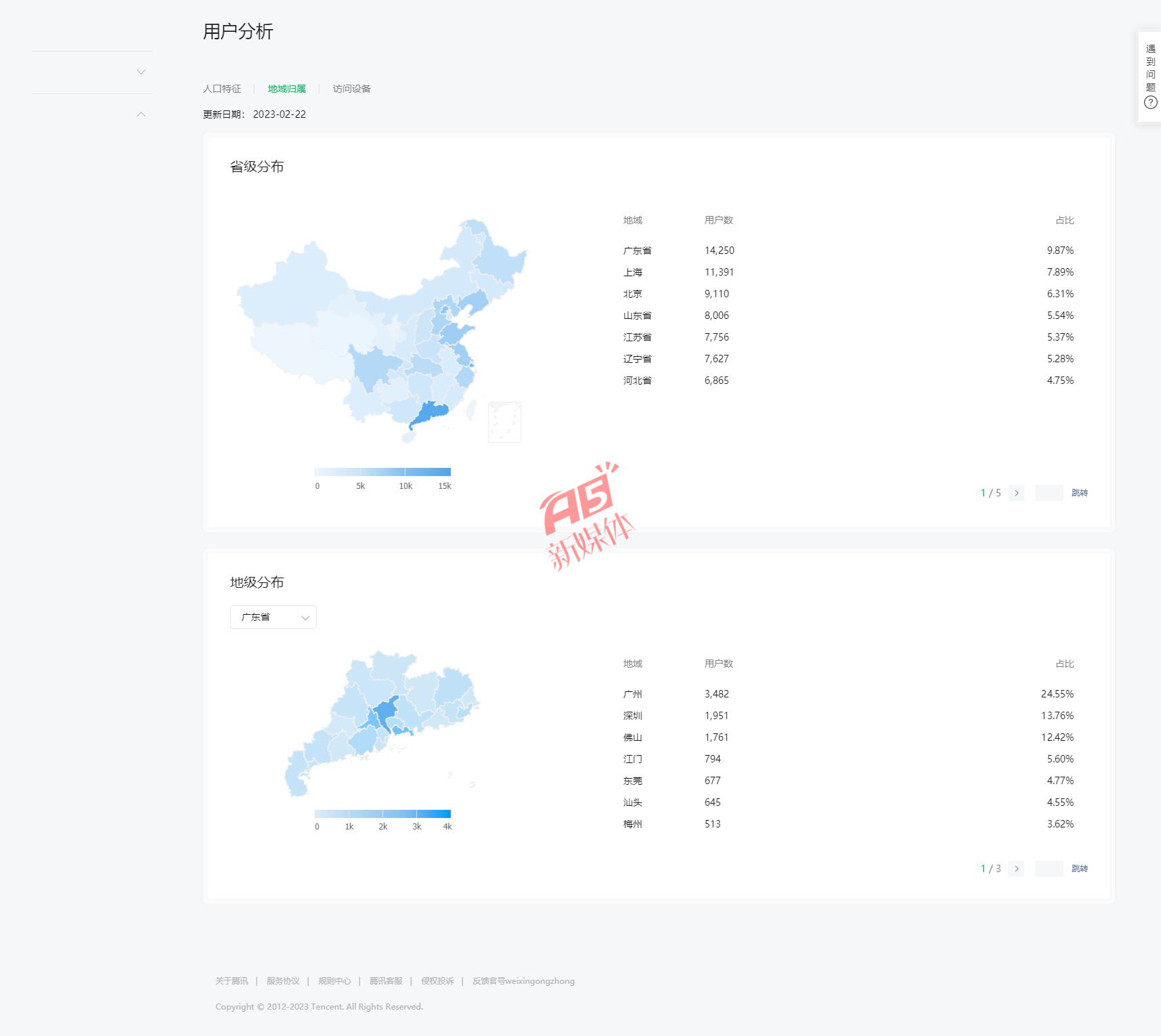Select the 河北省 table row

848,381
